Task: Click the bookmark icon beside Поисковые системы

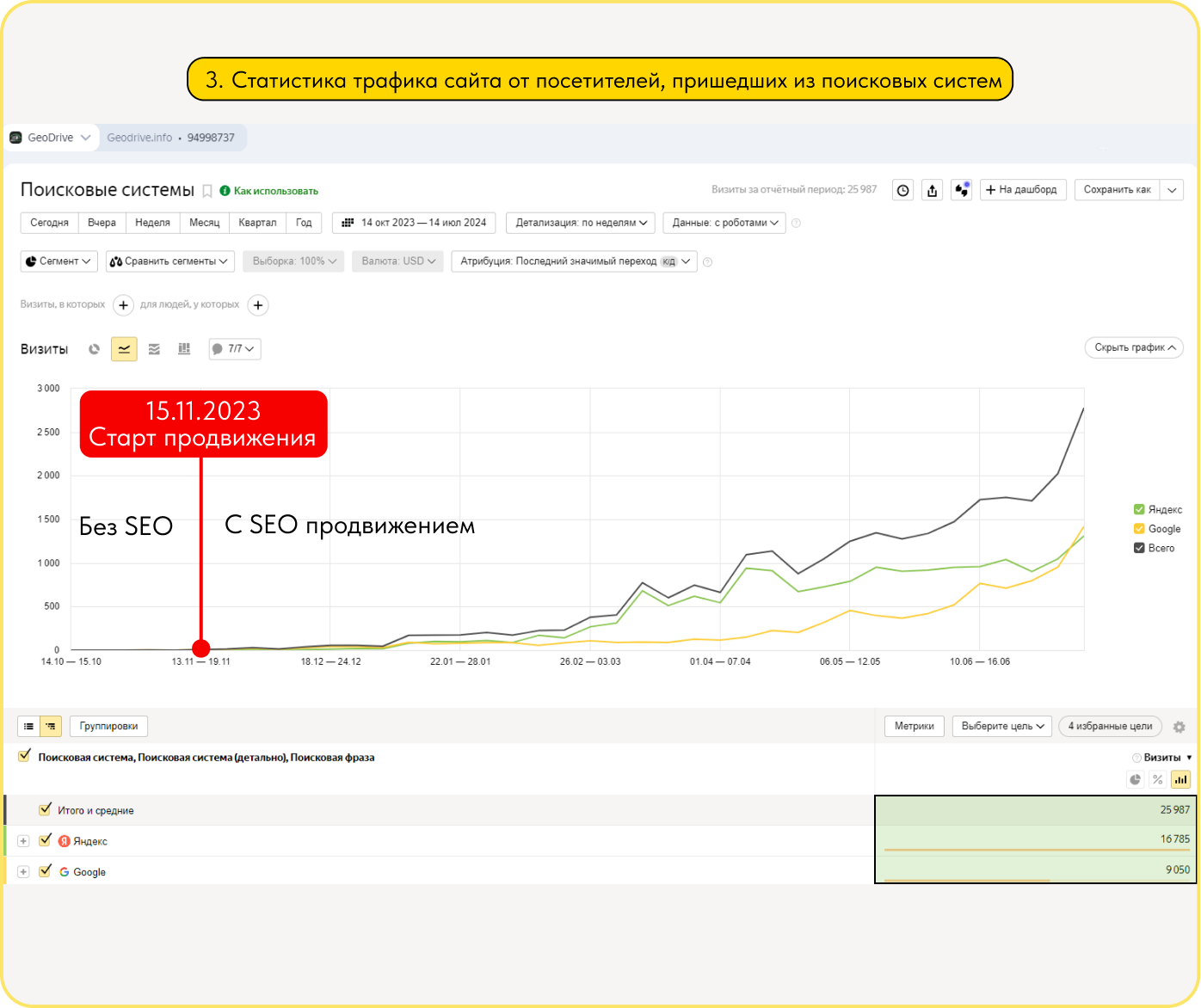Action: (x=207, y=191)
